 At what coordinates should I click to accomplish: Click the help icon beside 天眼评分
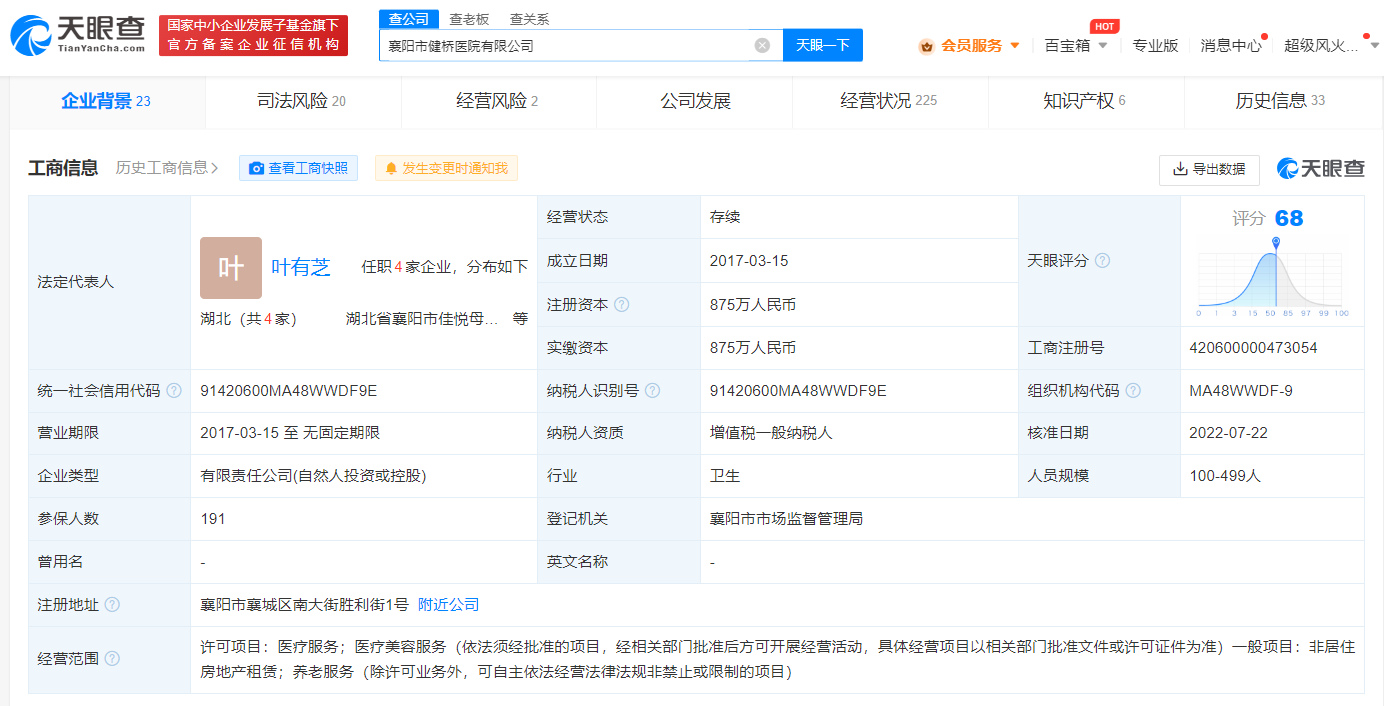tap(1102, 260)
